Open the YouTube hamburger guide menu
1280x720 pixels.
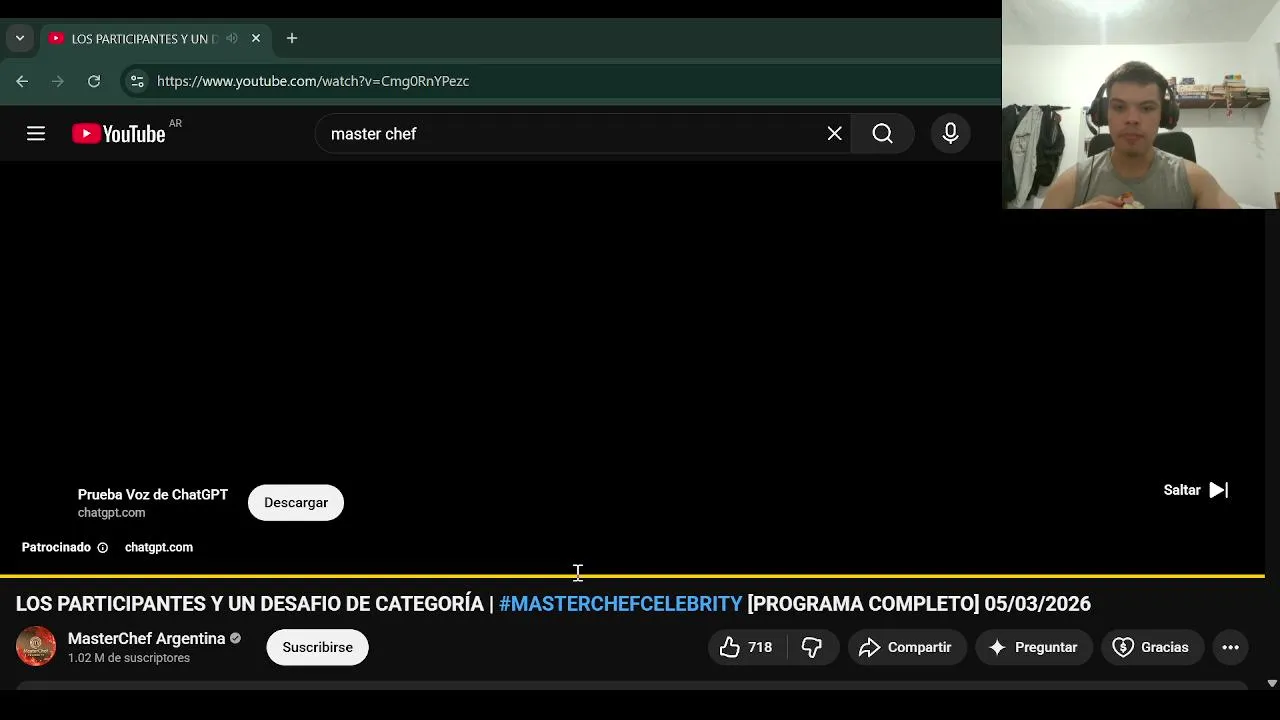pyautogui.click(x=36, y=133)
